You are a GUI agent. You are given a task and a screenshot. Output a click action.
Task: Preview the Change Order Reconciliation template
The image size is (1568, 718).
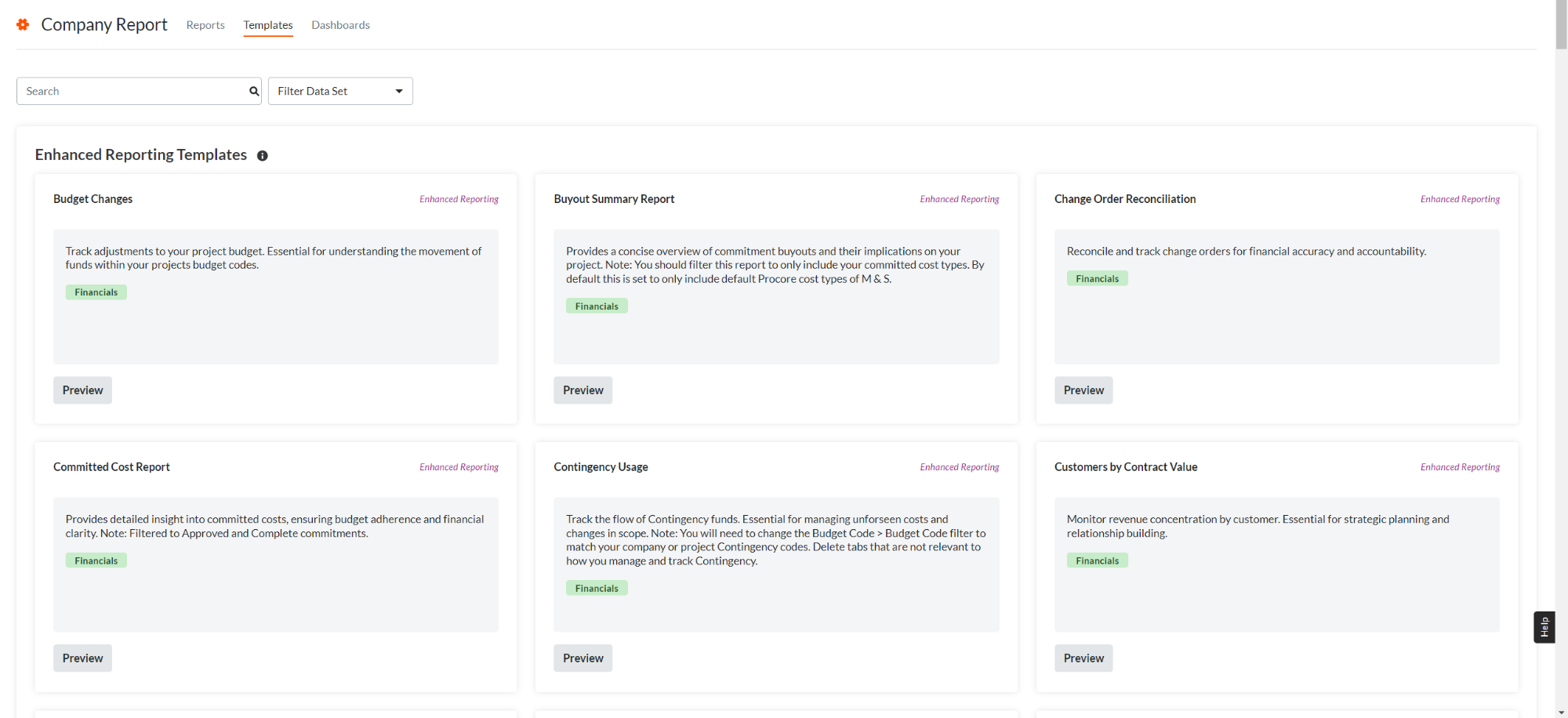point(1083,390)
